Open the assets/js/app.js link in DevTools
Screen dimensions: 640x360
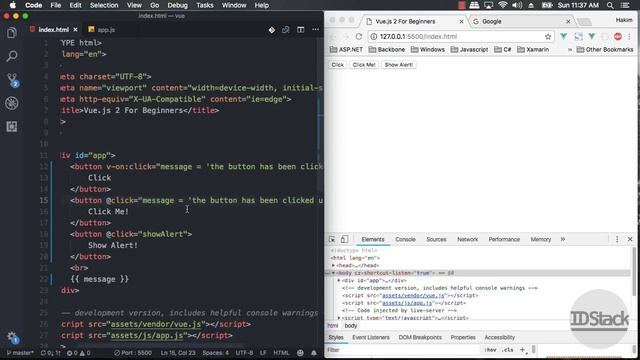(x=407, y=303)
